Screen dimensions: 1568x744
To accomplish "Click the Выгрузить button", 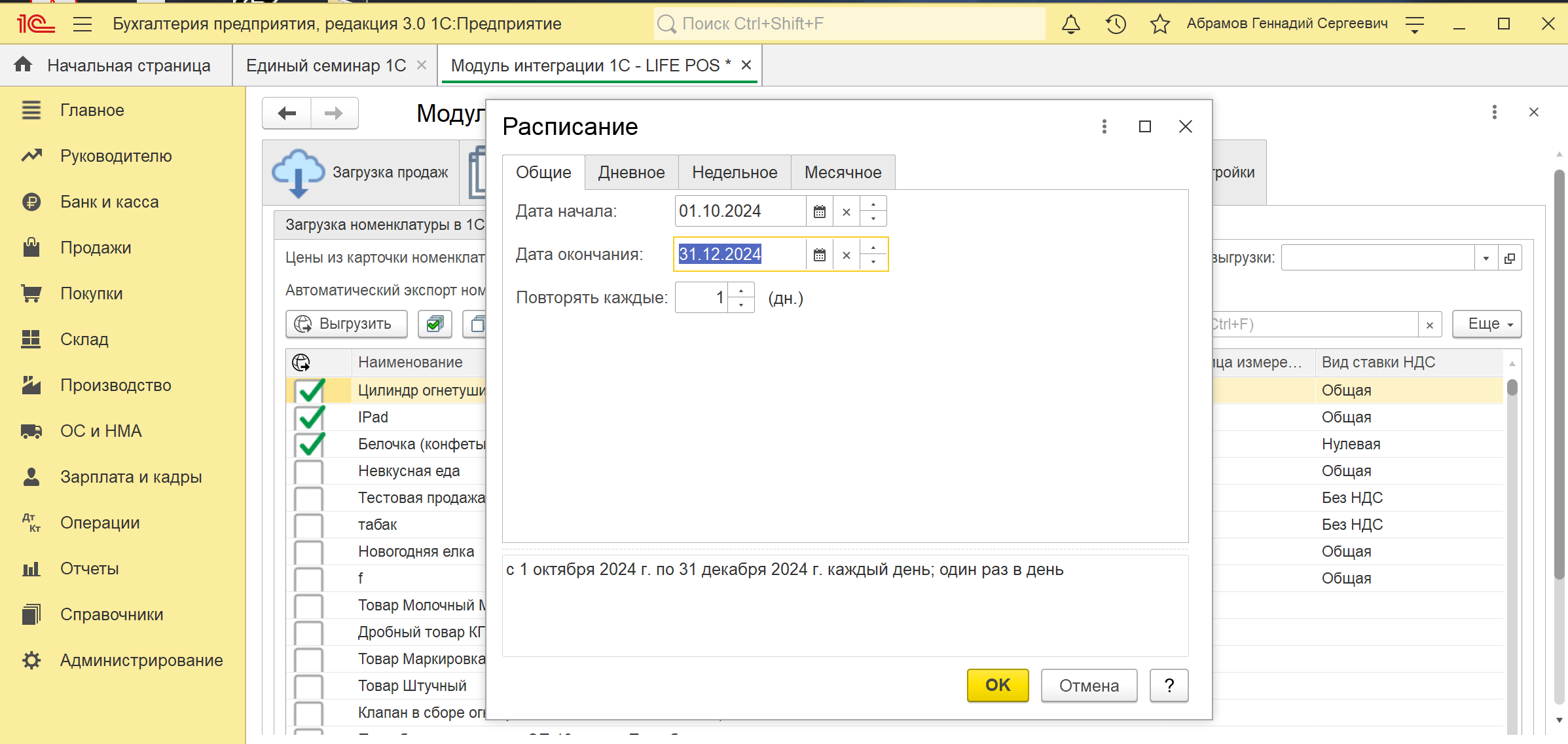I will point(346,324).
